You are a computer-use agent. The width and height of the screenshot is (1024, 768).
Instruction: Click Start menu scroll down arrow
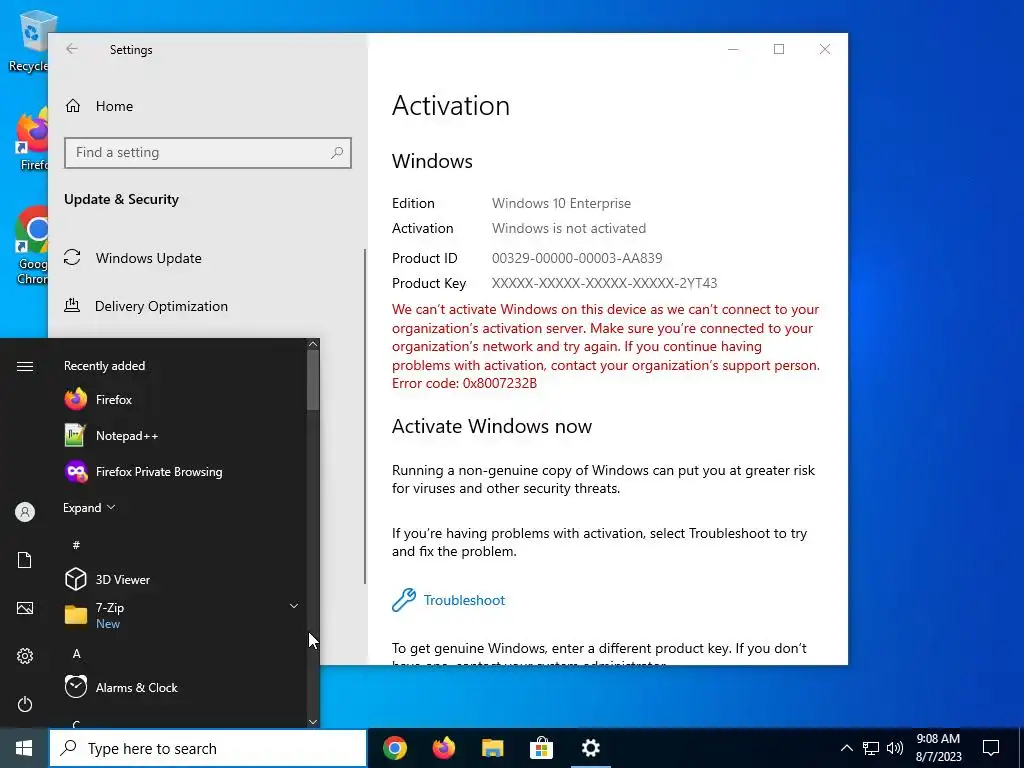(313, 722)
